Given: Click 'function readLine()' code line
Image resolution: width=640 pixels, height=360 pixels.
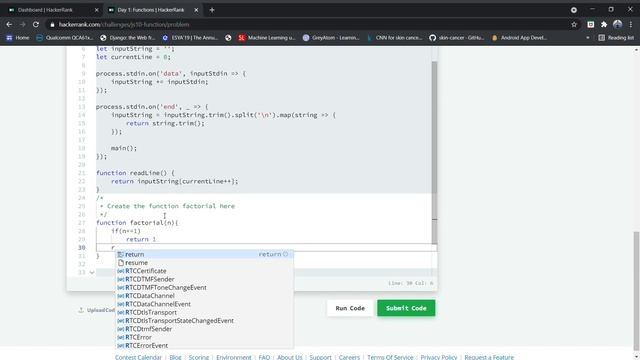Looking at the screenshot, I should [135, 173].
